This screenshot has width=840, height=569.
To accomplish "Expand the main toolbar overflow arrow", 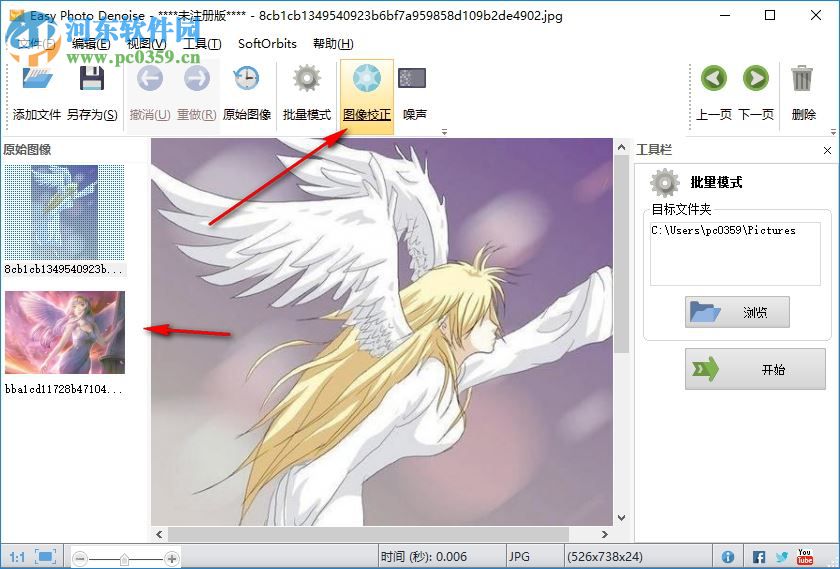I will (x=444, y=131).
